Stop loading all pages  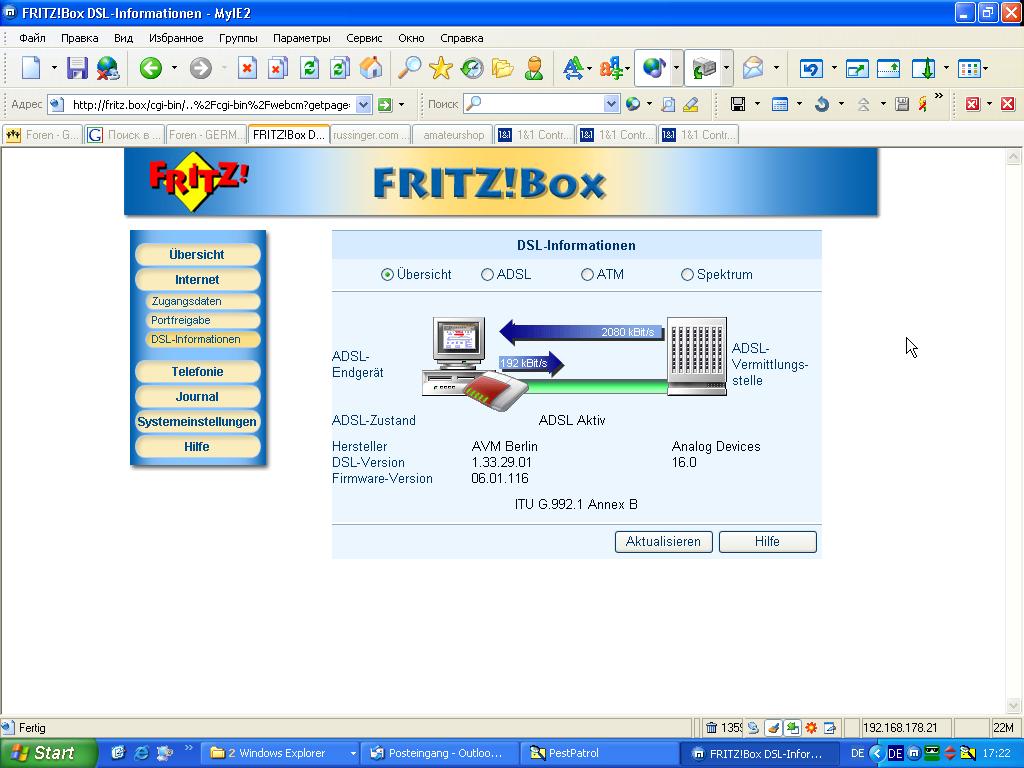[x=278, y=68]
